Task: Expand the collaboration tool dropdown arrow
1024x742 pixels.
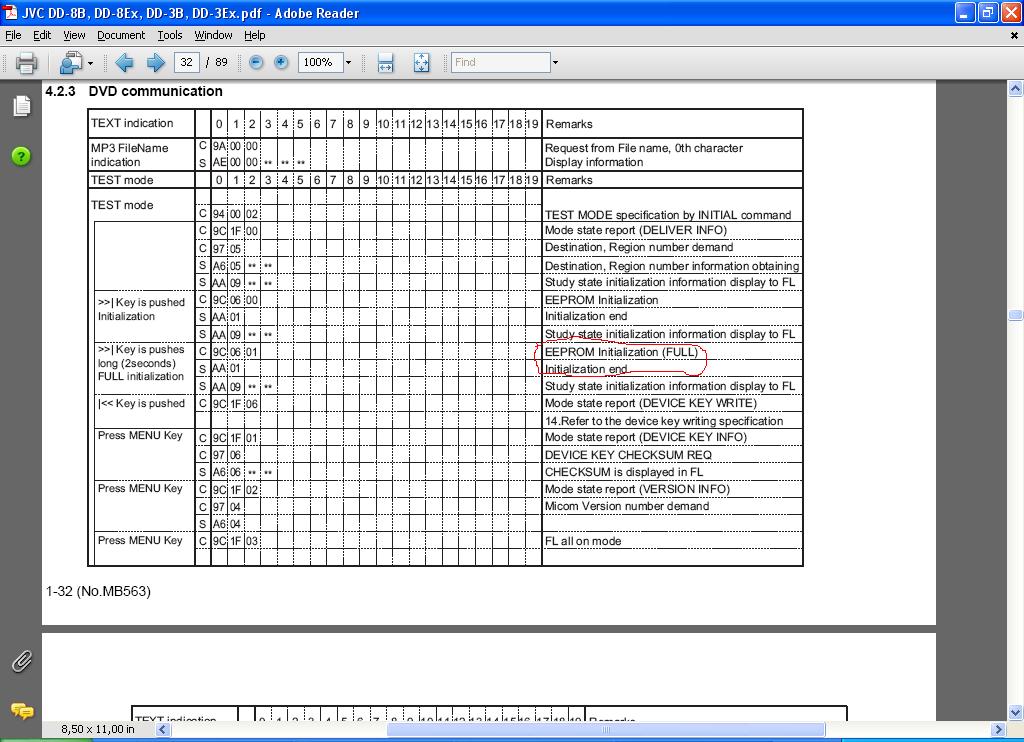Action: 90,63
